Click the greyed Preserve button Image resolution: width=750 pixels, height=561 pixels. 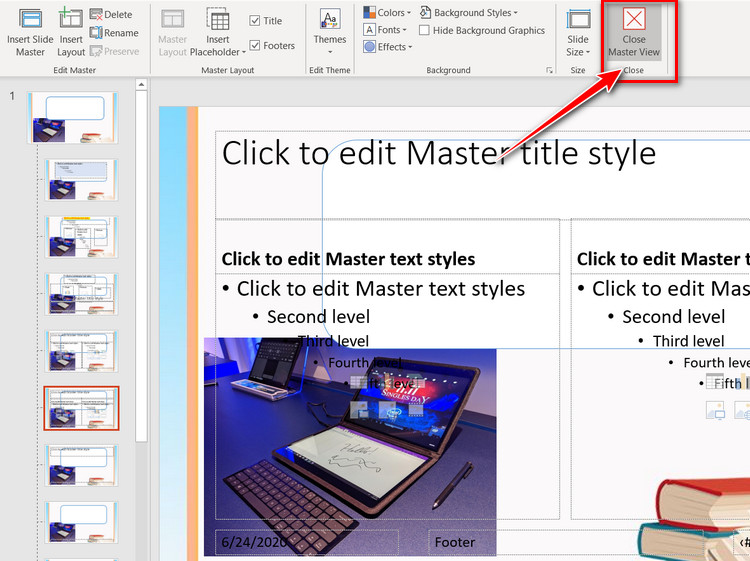pos(114,51)
